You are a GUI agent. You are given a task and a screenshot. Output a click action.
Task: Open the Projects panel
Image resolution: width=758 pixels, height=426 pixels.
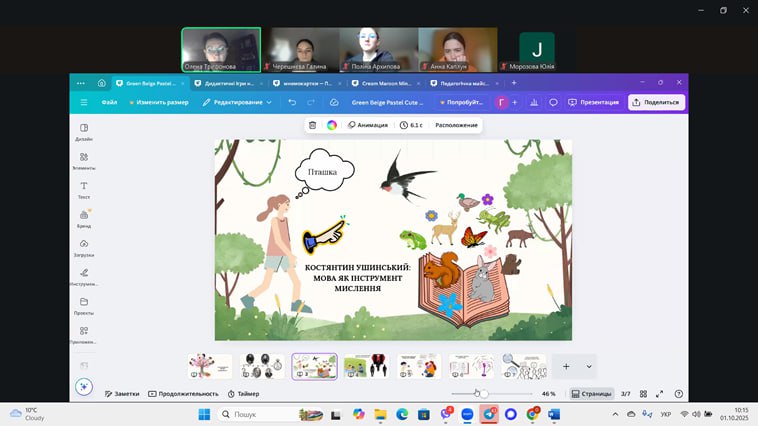coord(84,306)
